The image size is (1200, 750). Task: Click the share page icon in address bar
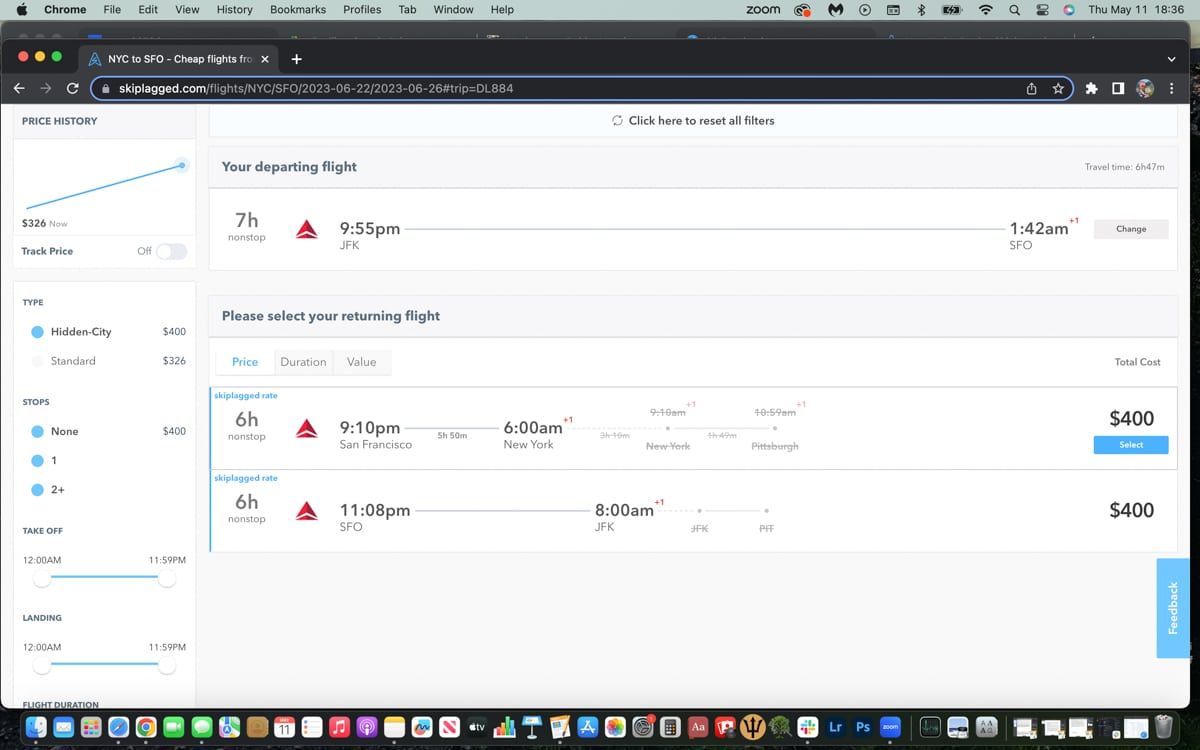(1032, 89)
